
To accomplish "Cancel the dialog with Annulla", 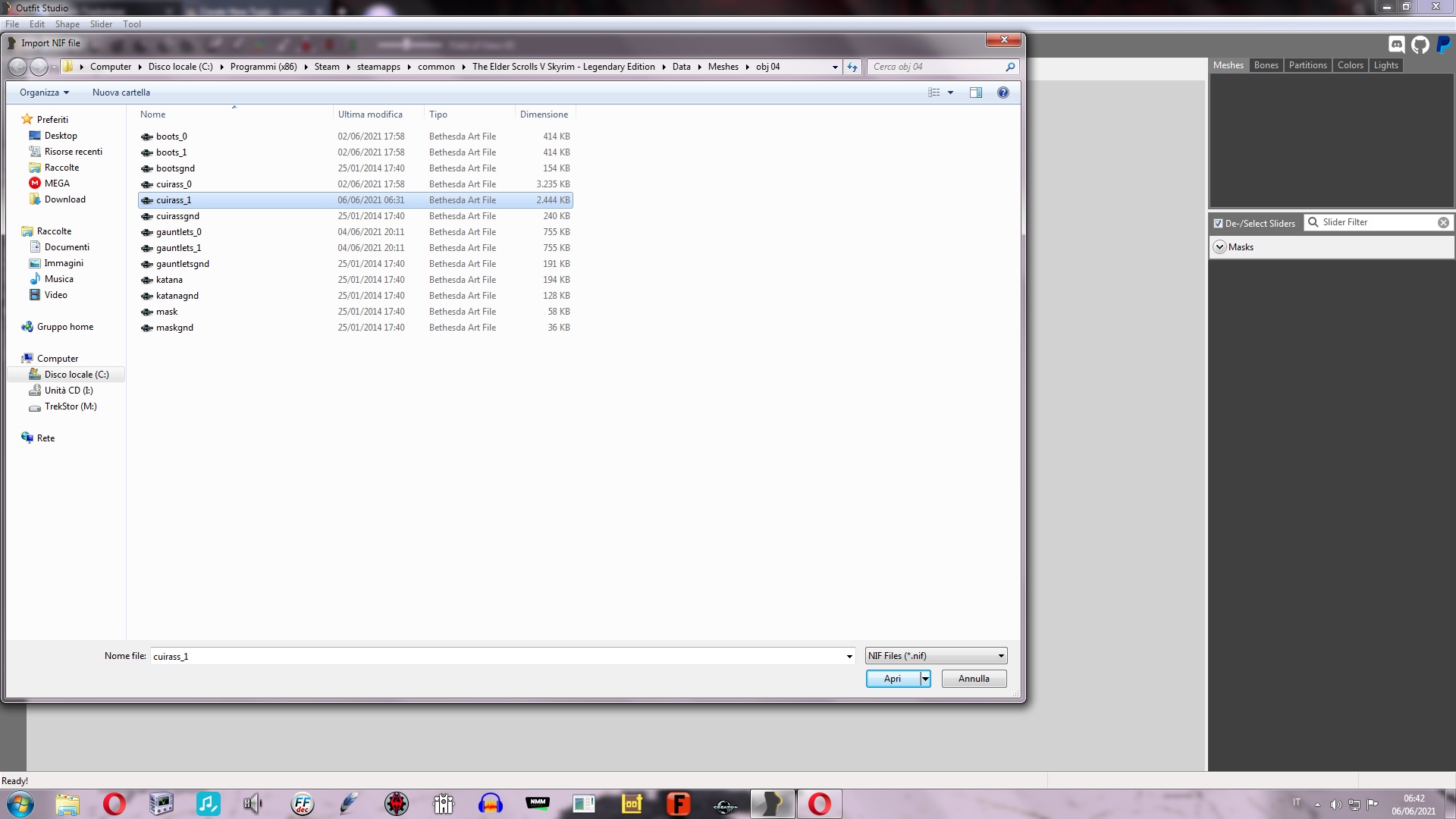I will tap(974, 679).
